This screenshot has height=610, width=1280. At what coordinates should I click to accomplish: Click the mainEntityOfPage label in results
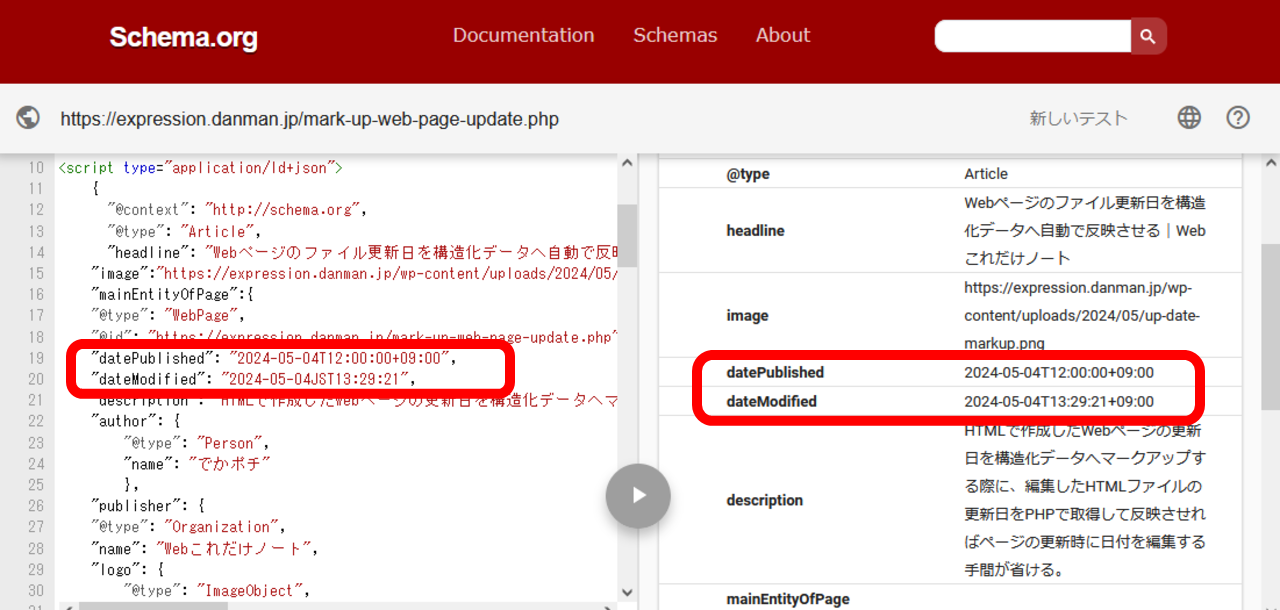click(x=788, y=599)
